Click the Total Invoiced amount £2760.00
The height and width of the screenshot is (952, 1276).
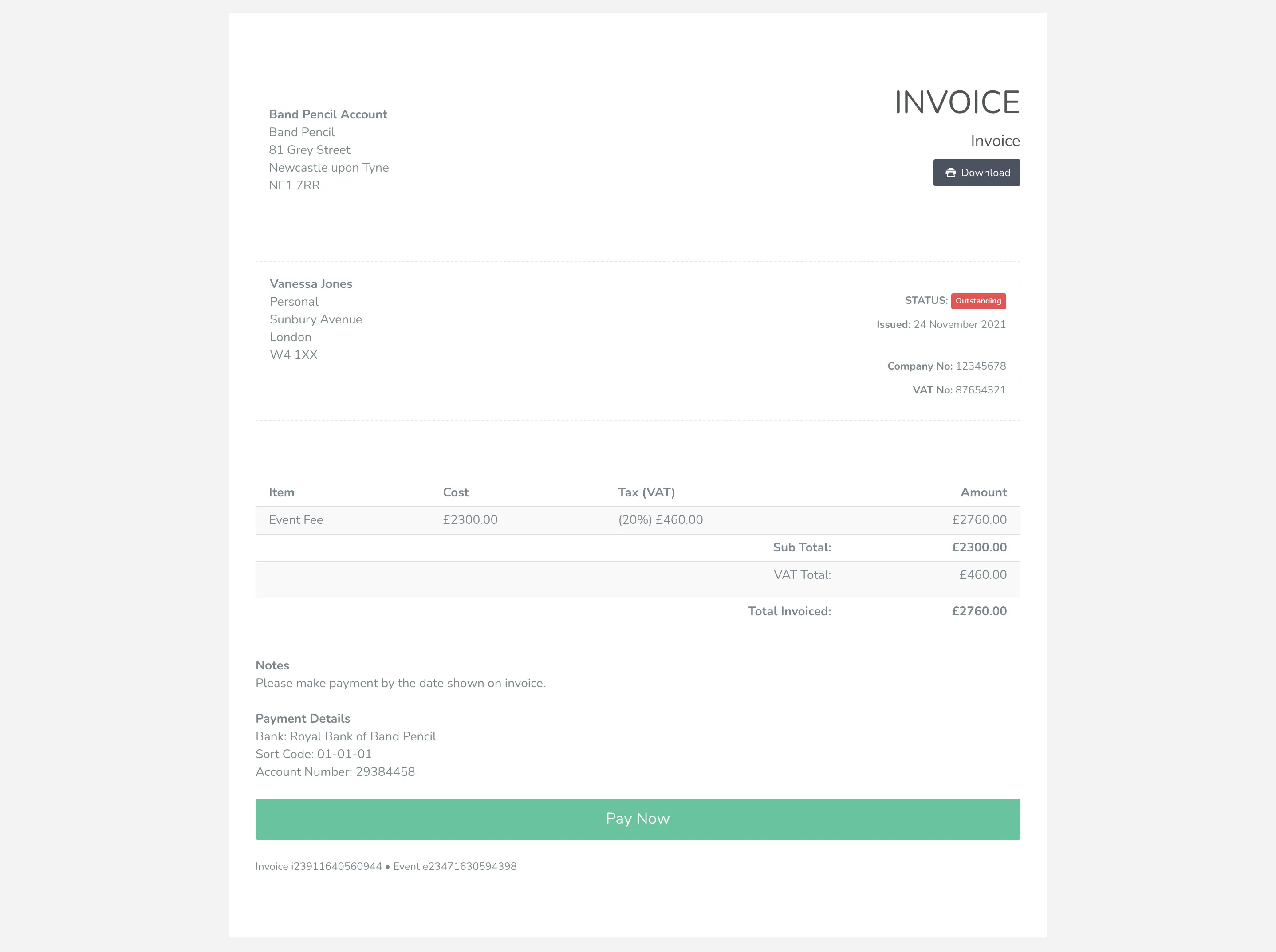[x=979, y=611]
